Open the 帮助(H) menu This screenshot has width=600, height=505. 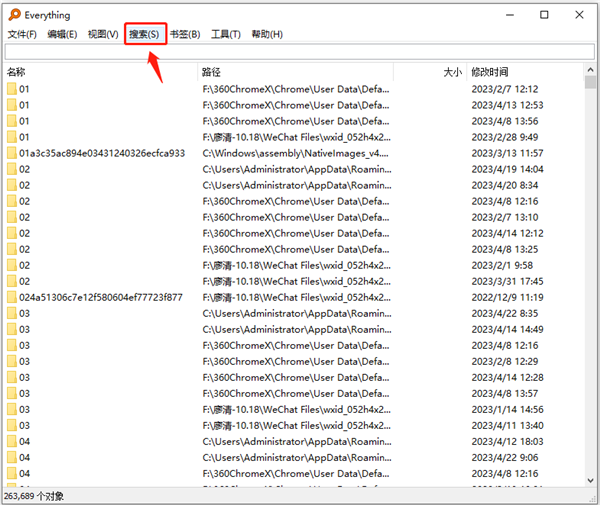point(267,34)
